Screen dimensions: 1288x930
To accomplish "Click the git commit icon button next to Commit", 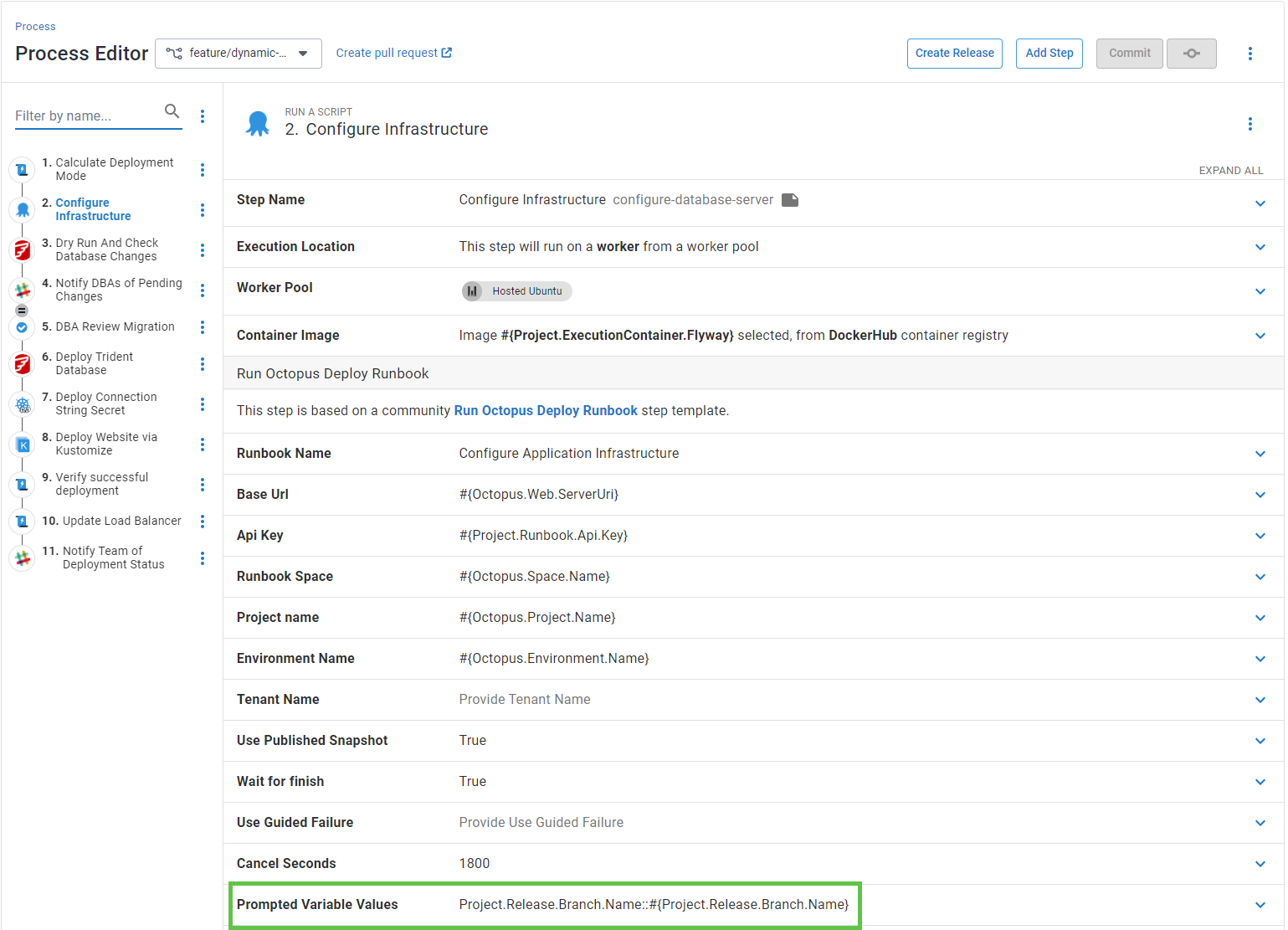I will 1191,54.
